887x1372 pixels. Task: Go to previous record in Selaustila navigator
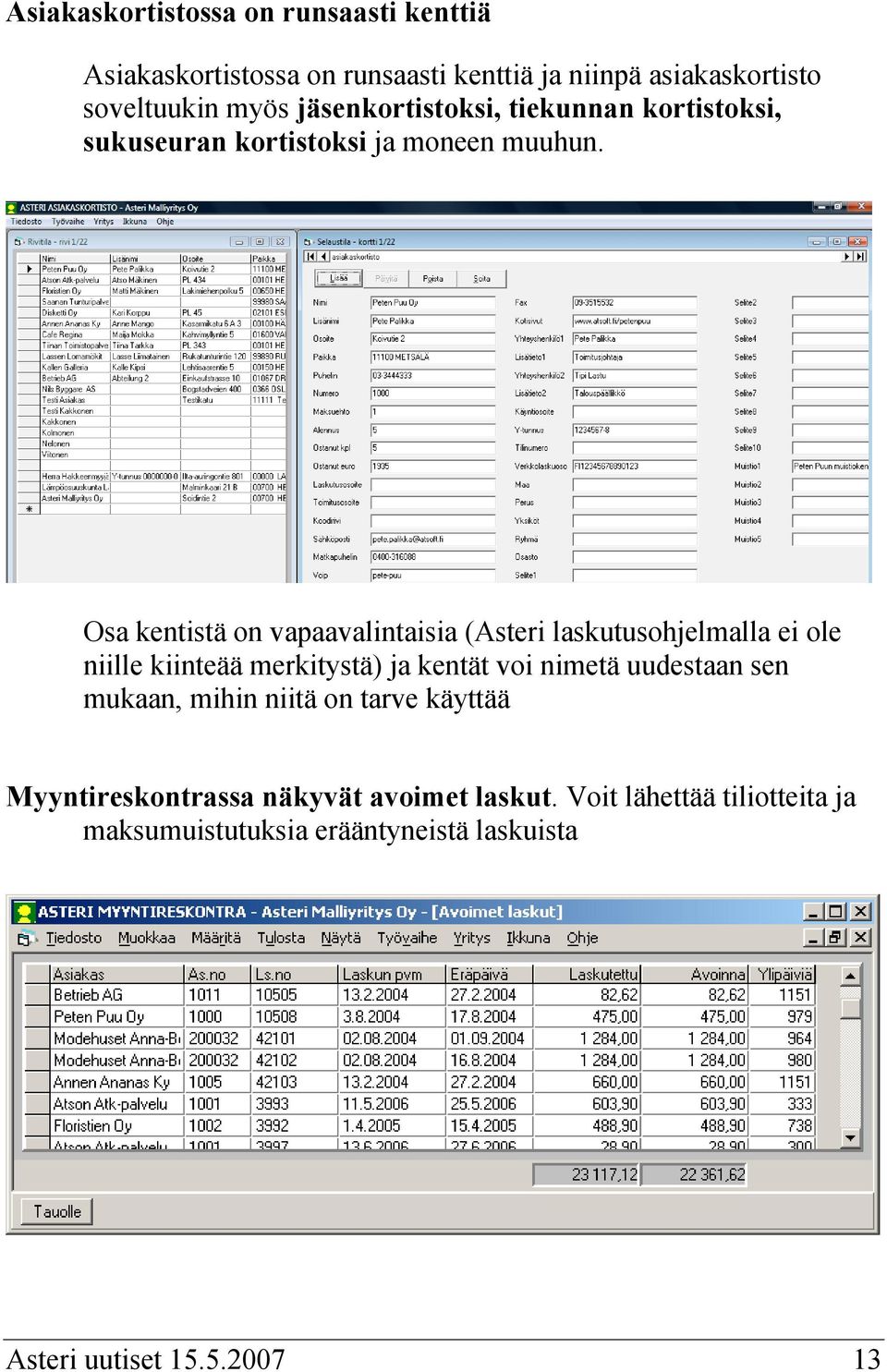tap(322, 257)
